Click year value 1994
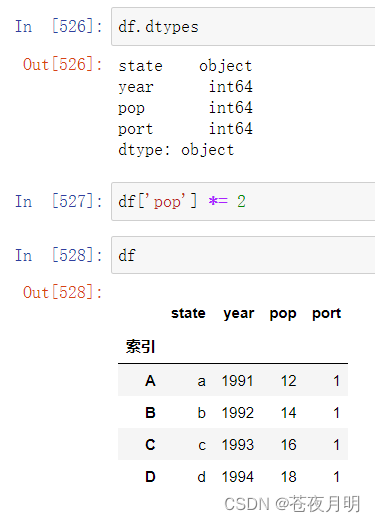Viewport: 375px width, 522px height. (238, 477)
